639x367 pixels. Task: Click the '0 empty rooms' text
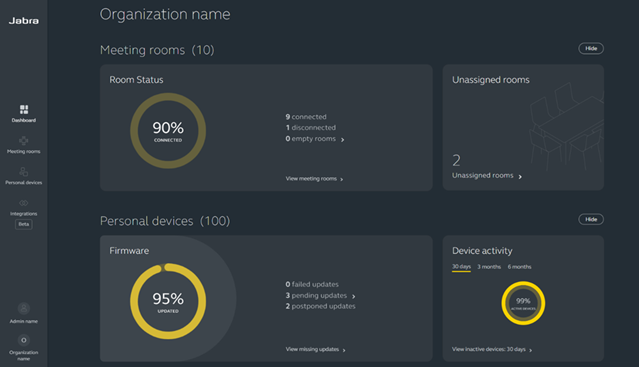[x=311, y=138]
